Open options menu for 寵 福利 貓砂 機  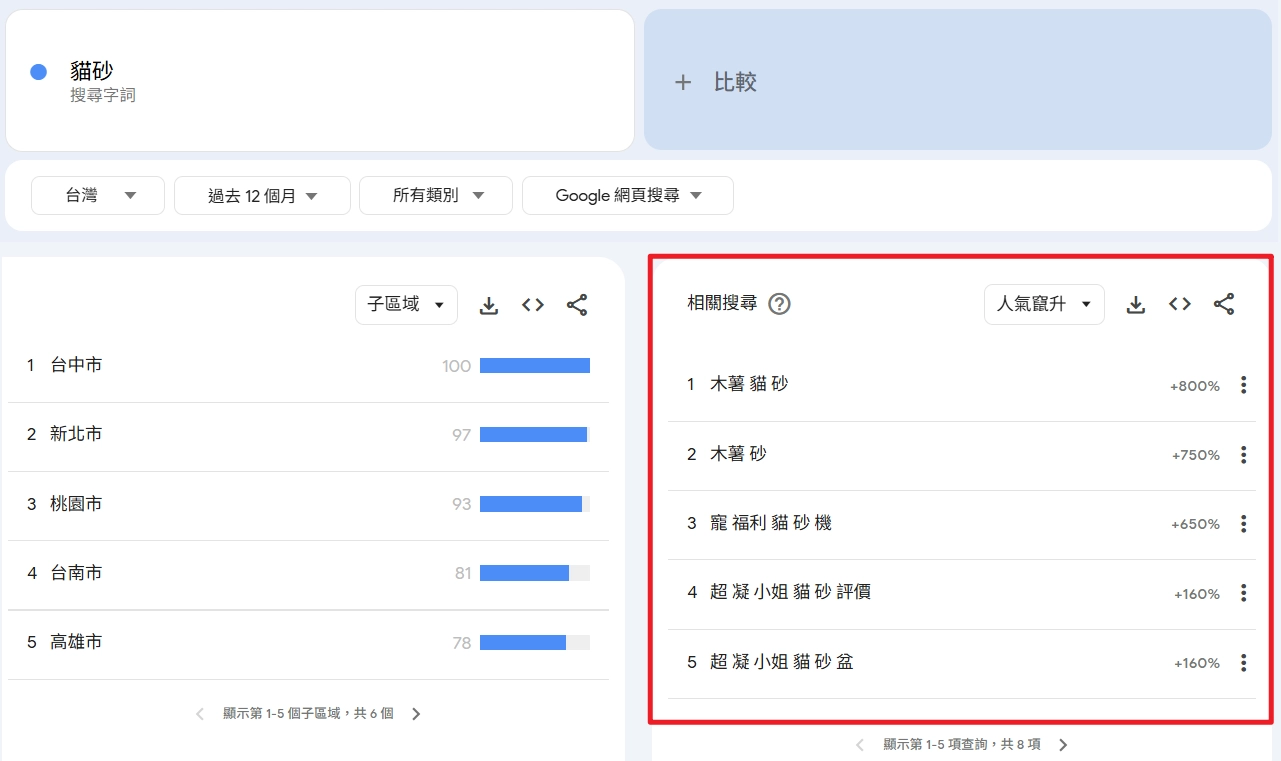coord(1243,523)
